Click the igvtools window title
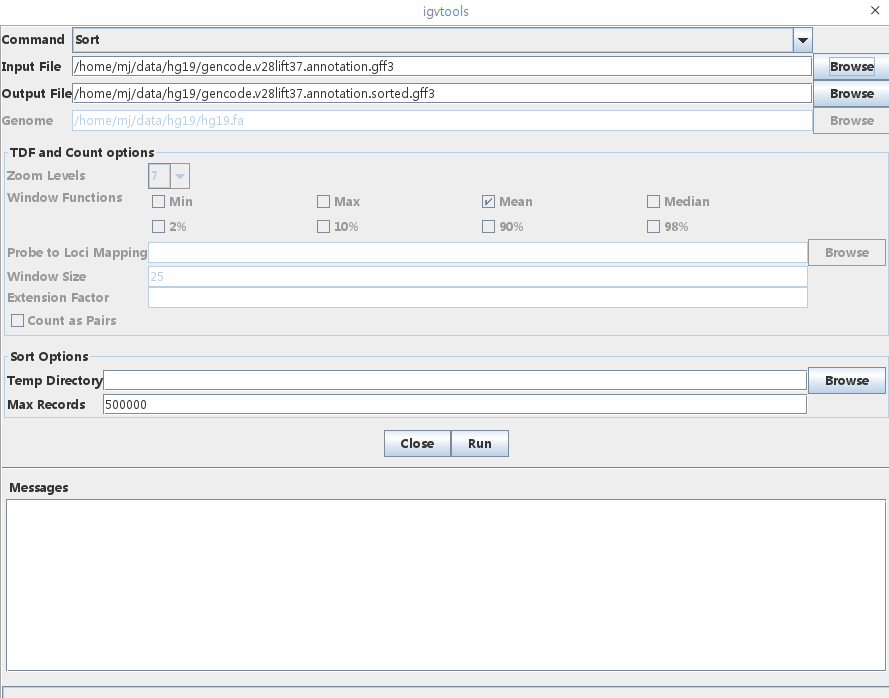Viewport: 889px width, 698px height. point(446,11)
